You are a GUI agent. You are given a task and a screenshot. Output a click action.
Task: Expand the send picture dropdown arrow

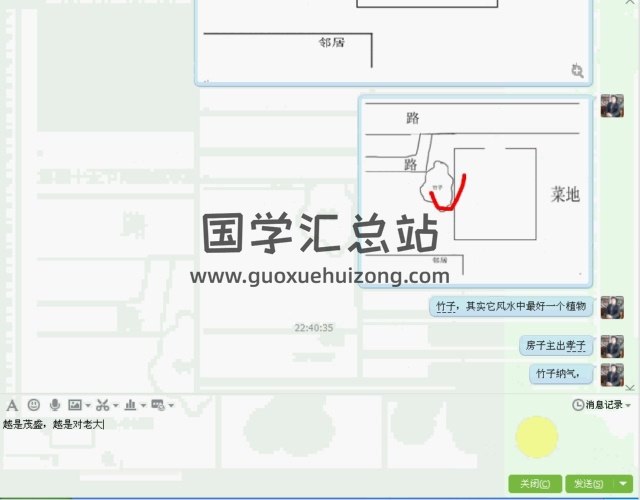(88, 405)
